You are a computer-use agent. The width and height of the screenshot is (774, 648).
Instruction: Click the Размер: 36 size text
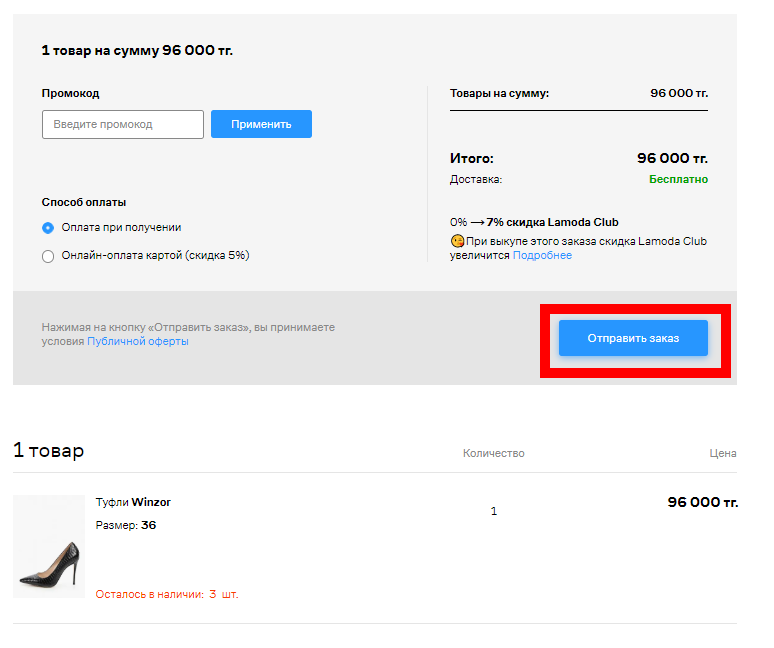[126, 525]
